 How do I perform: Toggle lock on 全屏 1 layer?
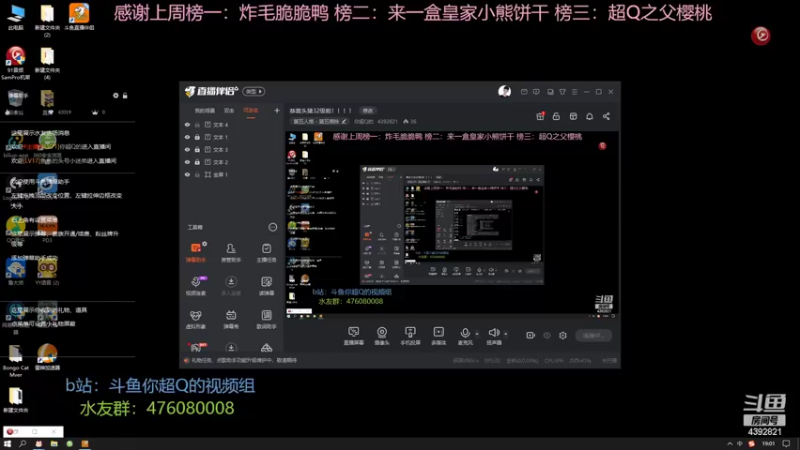click(x=197, y=174)
